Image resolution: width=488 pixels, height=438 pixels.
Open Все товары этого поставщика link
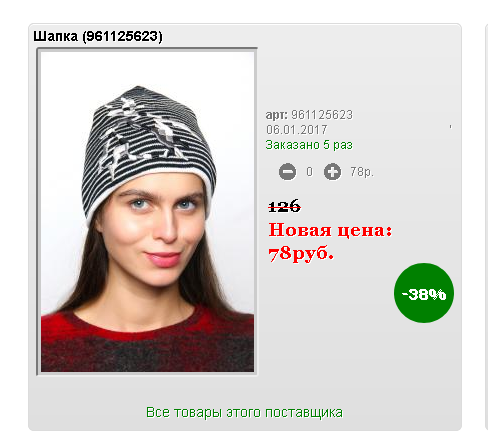pyautogui.click(x=244, y=413)
